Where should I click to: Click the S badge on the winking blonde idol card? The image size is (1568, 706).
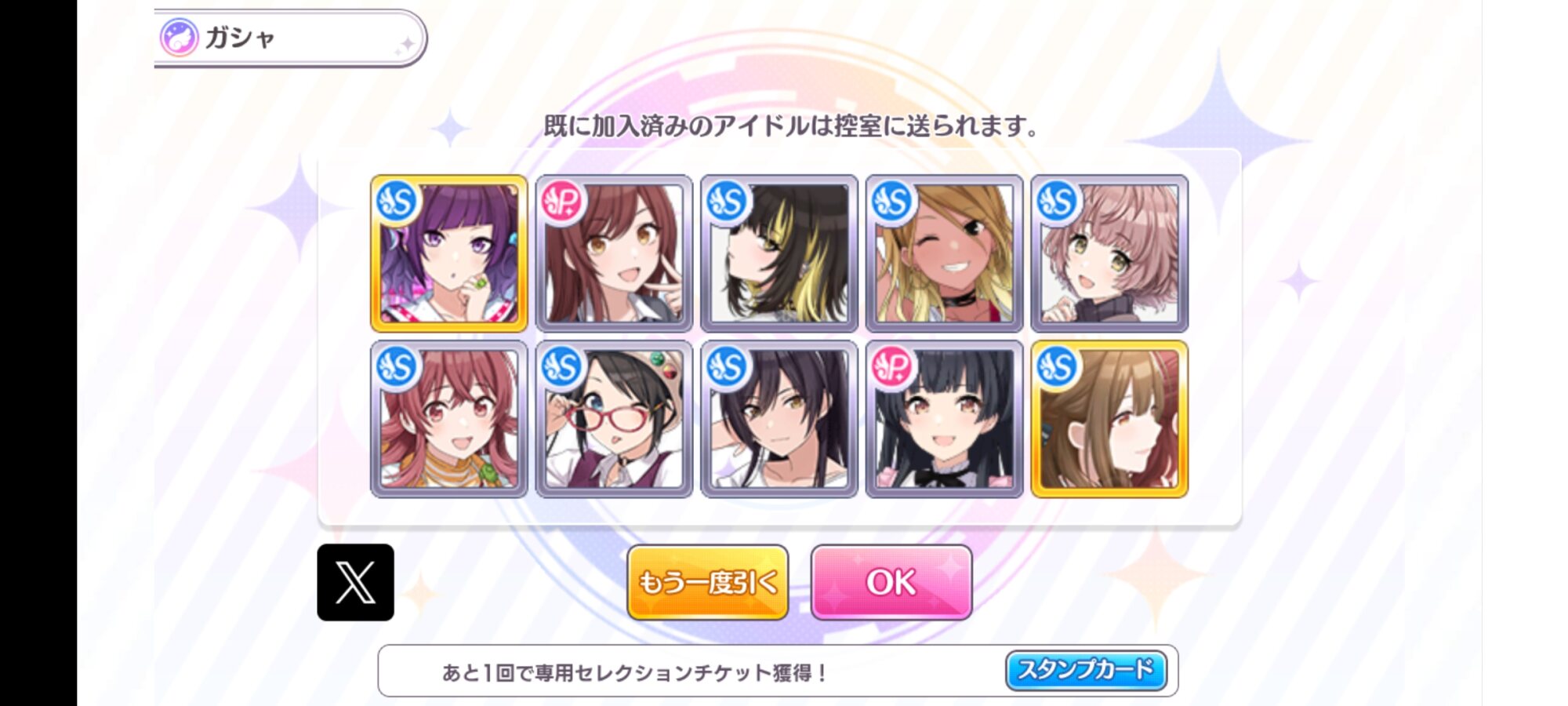892,202
